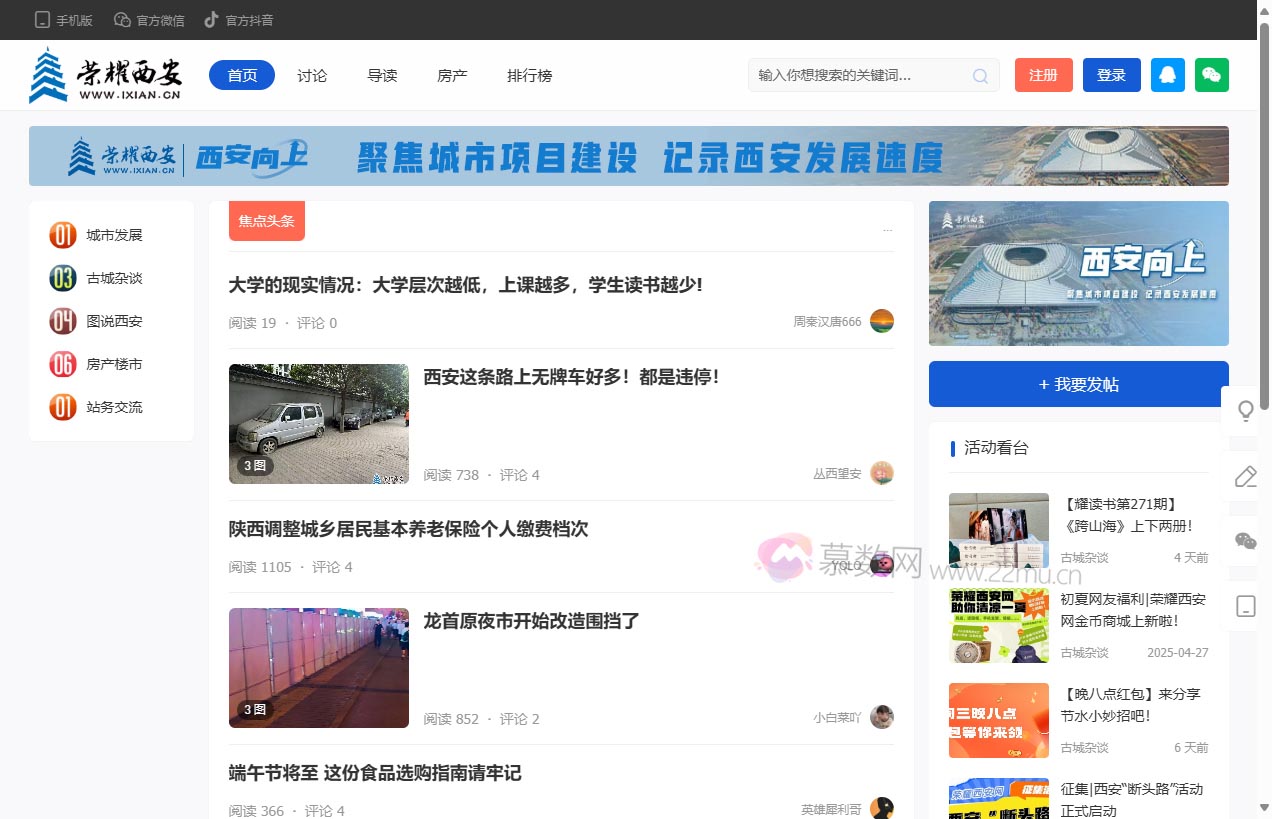Click the 注册 button
Viewport: 1272px width, 819px height.
pos(1043,75)
